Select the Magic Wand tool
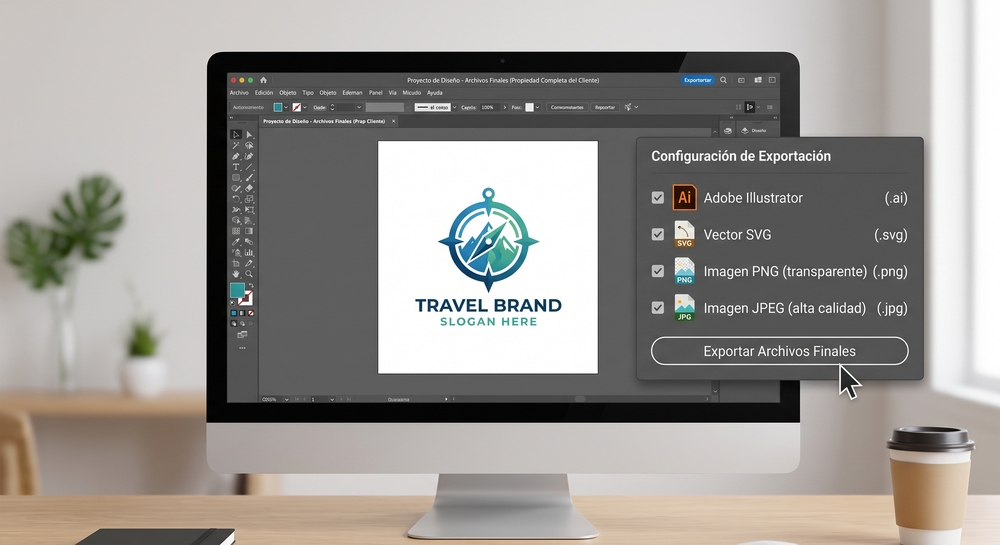 (236, 145)
